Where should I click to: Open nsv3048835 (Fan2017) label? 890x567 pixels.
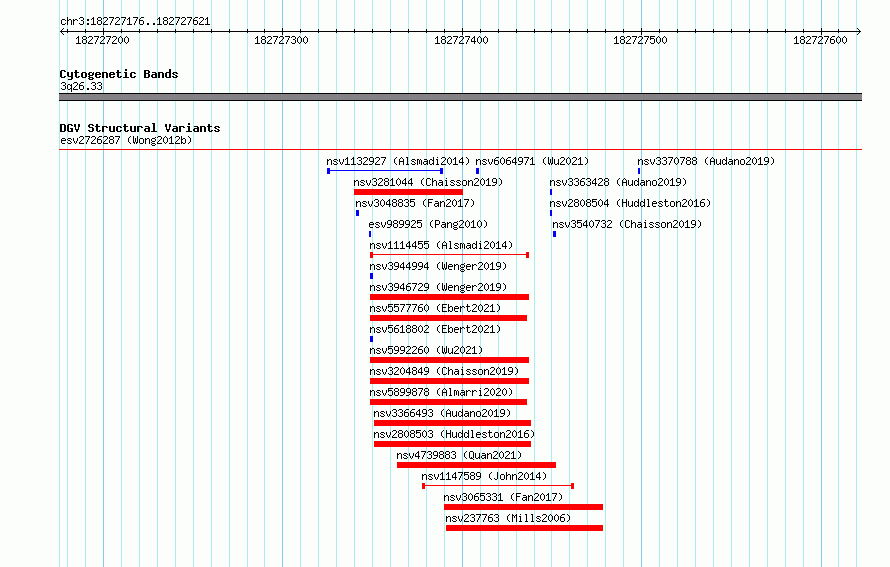(x=415, y=203)
